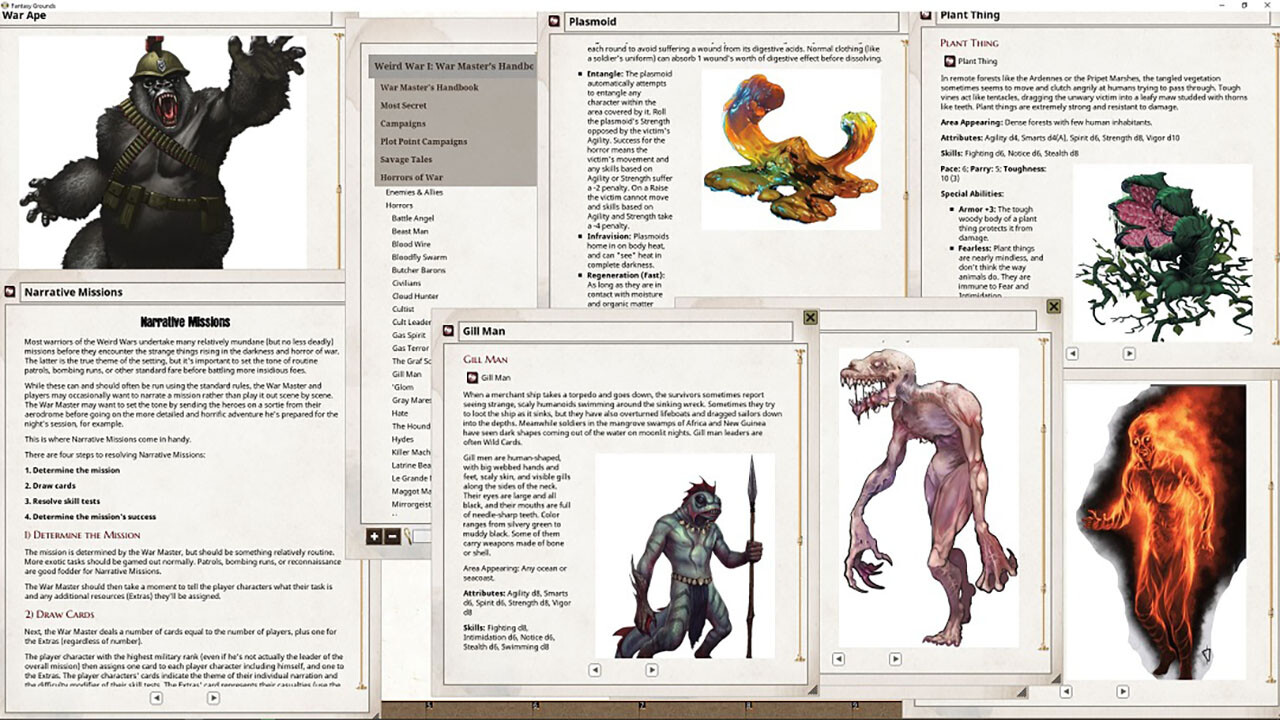Click the Plasmoid window link icon
The image size is (1280, 720).
click(x=554, y=21)
